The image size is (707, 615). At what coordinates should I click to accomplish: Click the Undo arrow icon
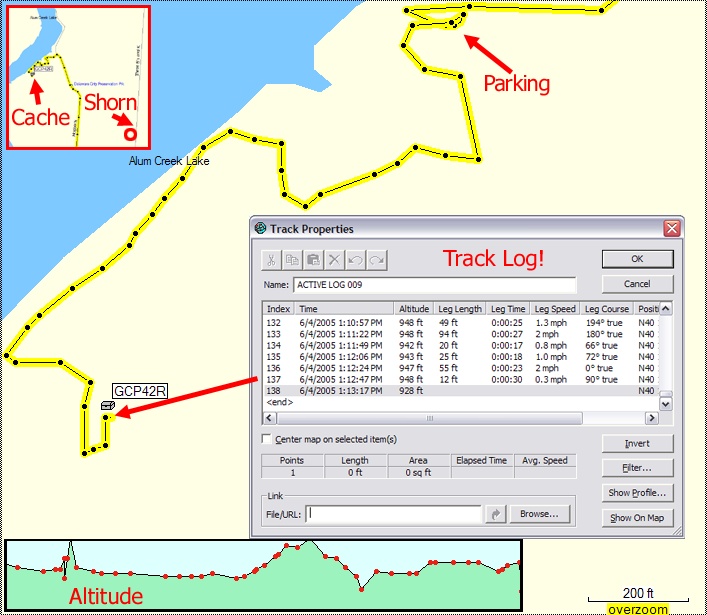click(x=356, y=260)
